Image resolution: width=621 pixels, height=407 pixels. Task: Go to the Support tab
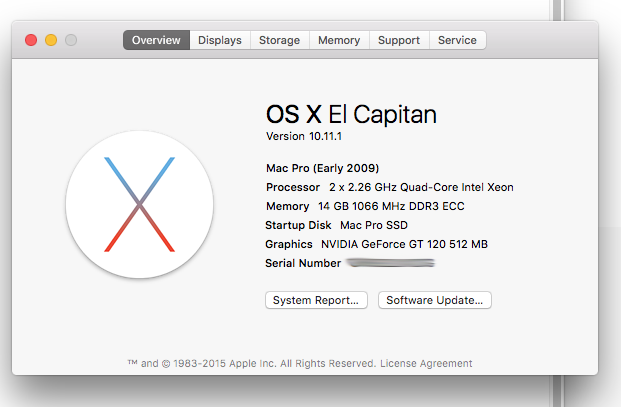coord(399,40)
